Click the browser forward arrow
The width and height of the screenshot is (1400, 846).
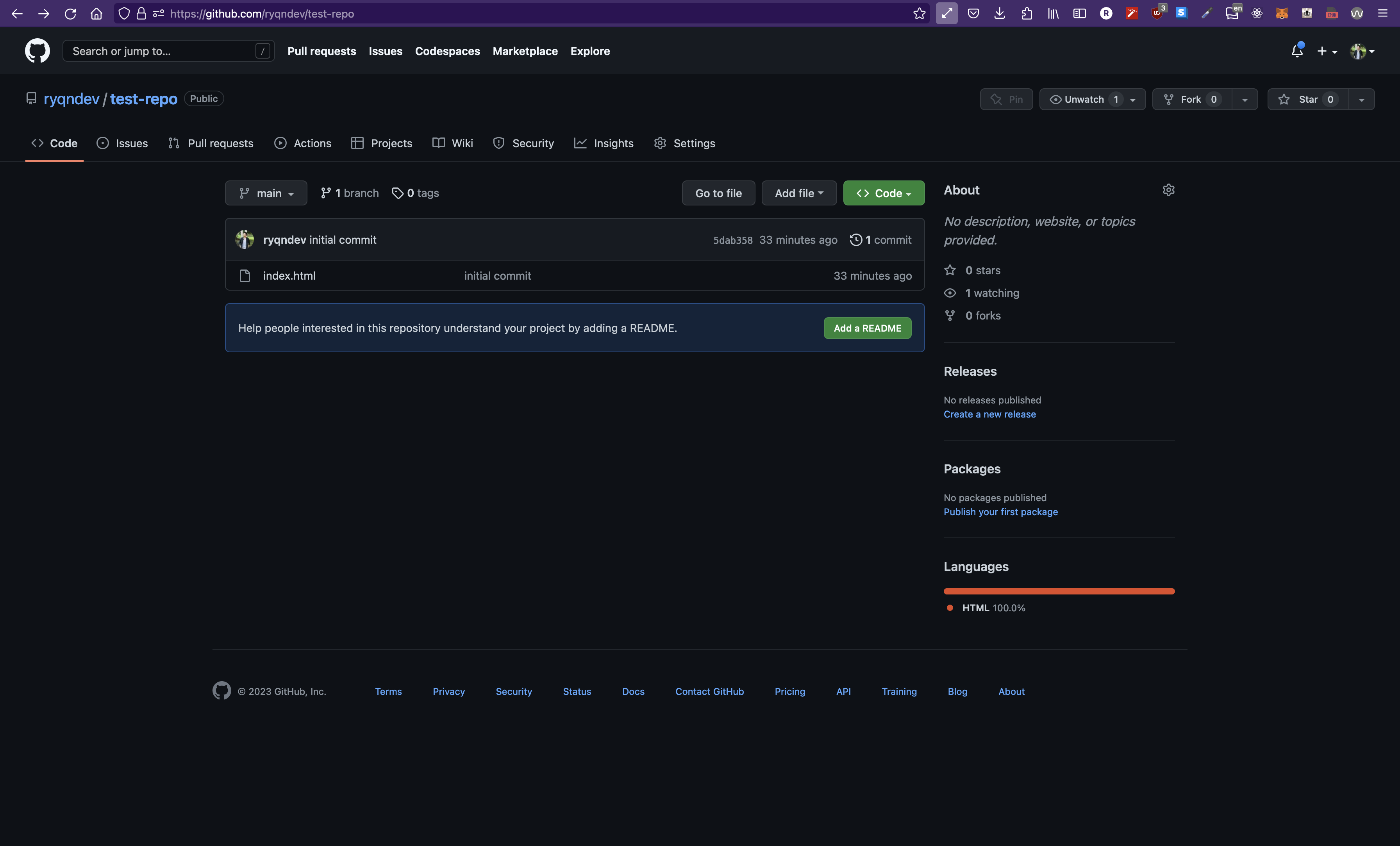click(44, 14)
